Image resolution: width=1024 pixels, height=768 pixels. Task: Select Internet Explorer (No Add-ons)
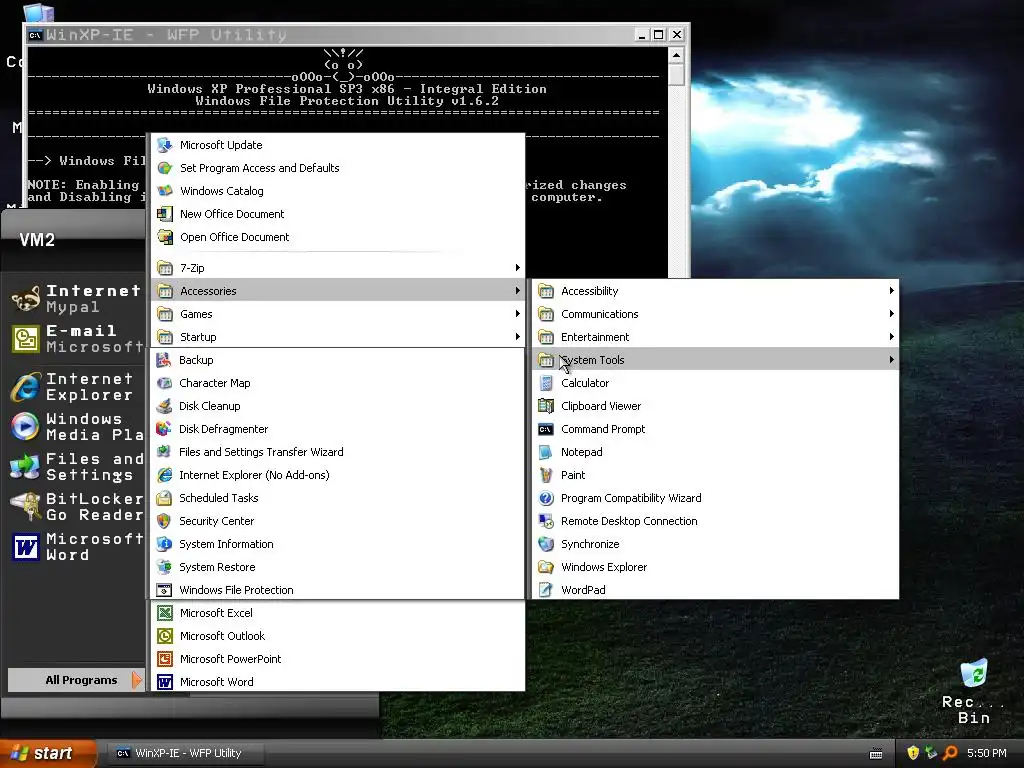pyautogui.click(x=338, y=475)
